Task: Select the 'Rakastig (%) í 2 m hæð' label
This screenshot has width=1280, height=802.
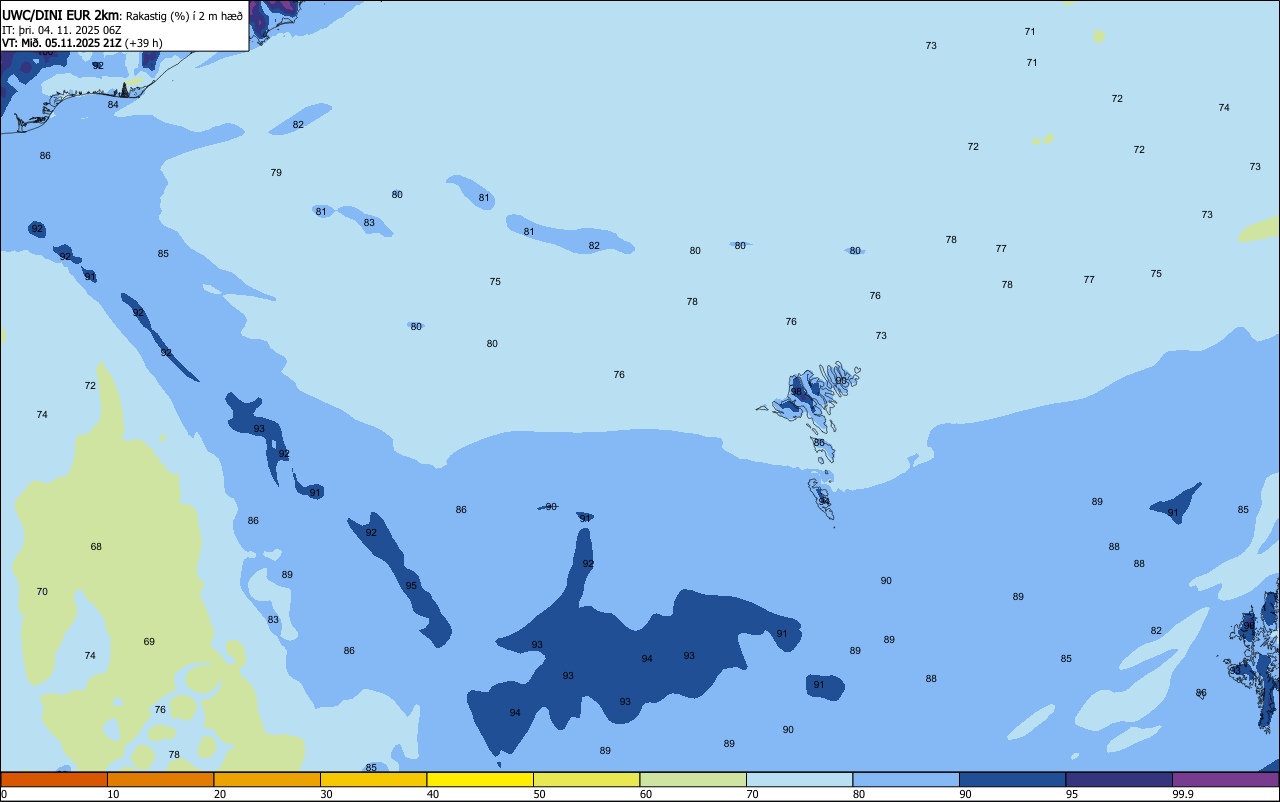Action: click(x=184, y=15)
